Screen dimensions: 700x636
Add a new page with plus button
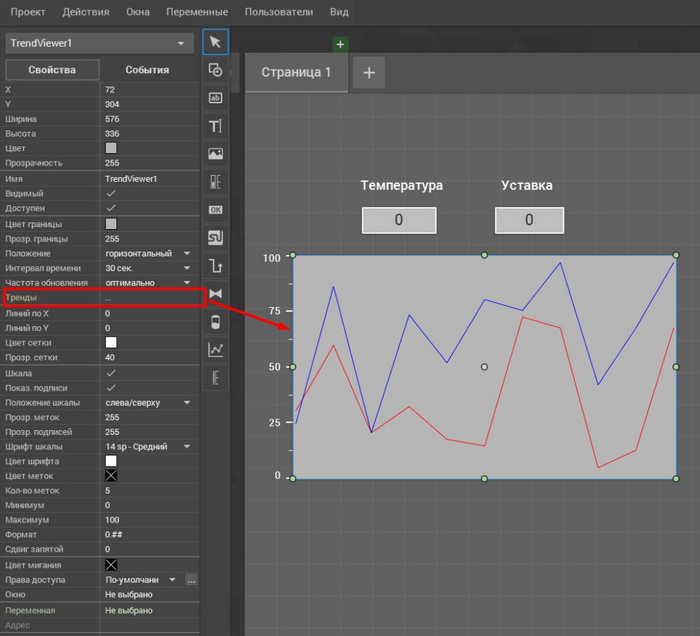tap(369, 72)
